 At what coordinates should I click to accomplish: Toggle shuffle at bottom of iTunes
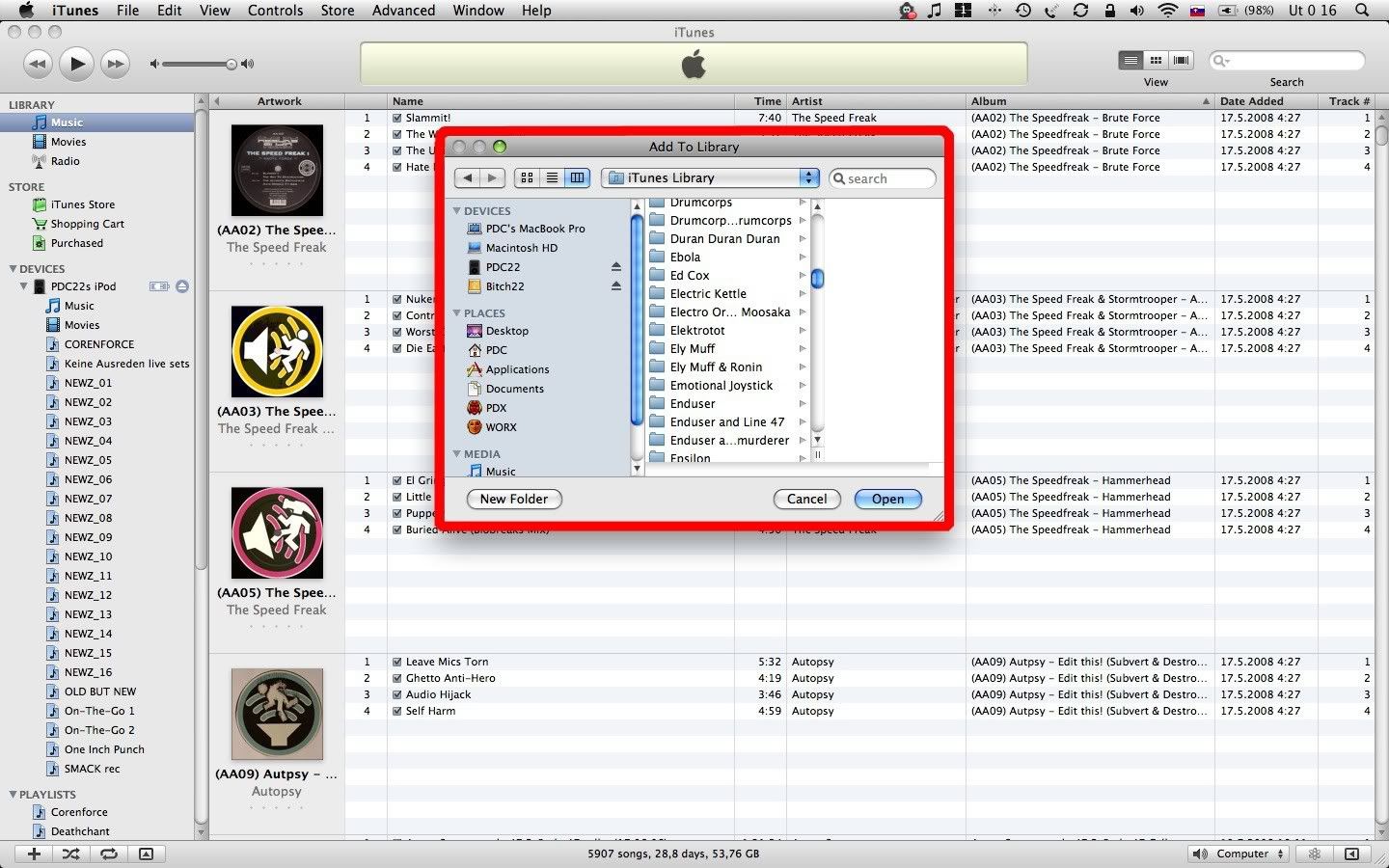(x=71, y=854)
